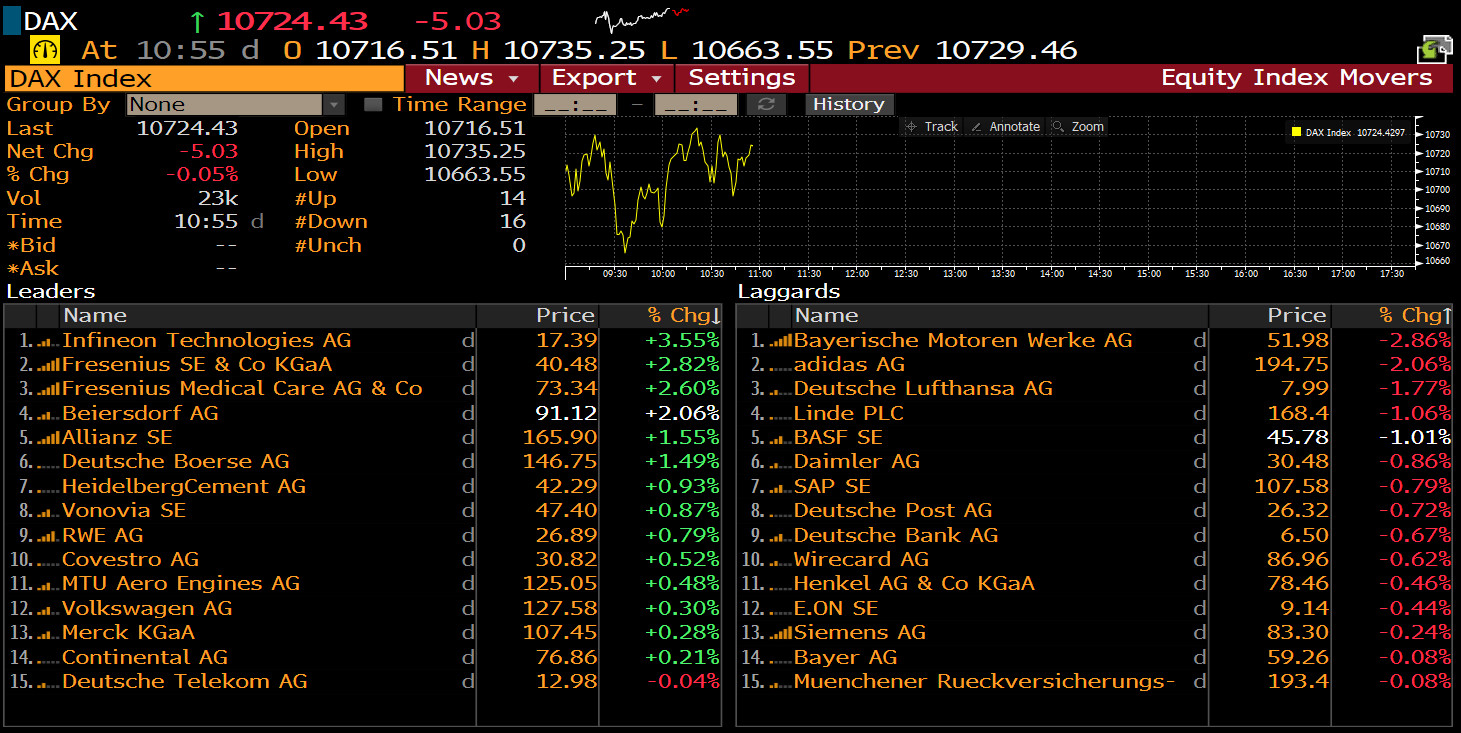
Task: Open Infineon Technologies AG in Leaders
Action: coord(207,341)
